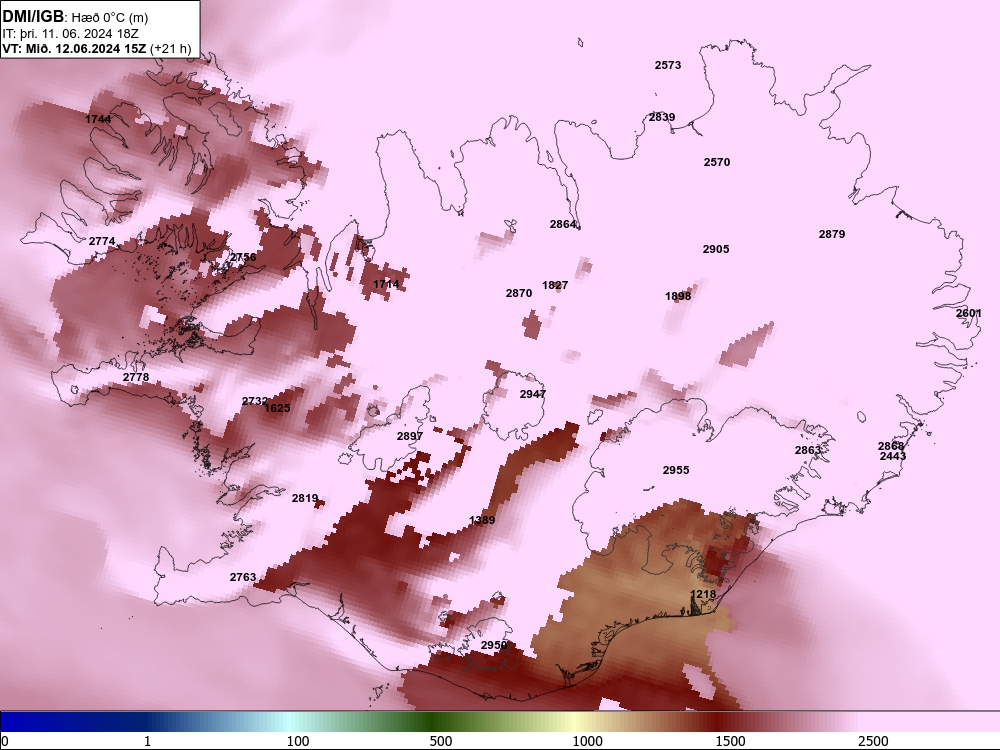Click the map value 2756
The image size is (1000, 750).
point(243,257)
